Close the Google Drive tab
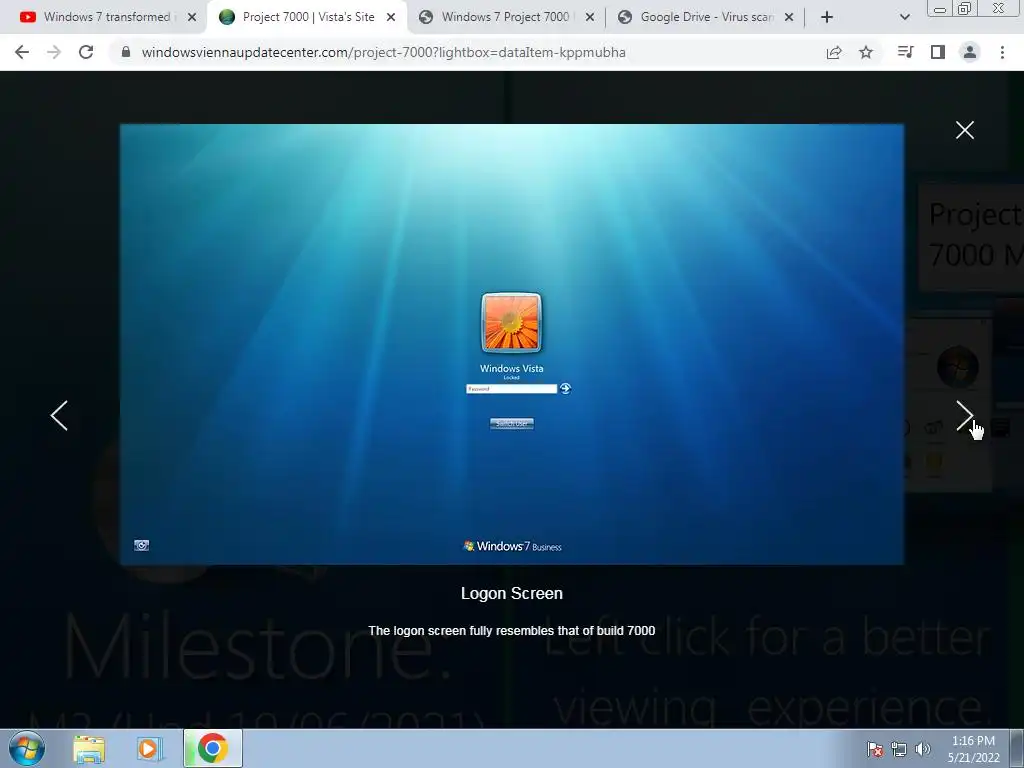 click(789, 17)
